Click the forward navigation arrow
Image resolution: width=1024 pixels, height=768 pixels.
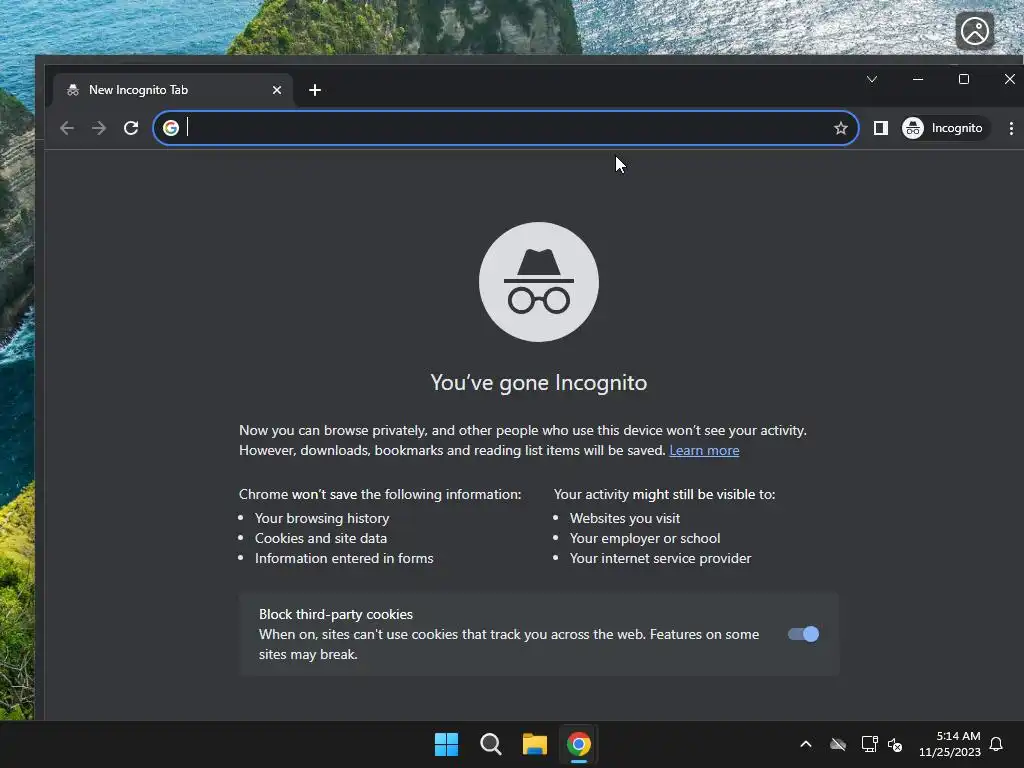tap(99, 128)
